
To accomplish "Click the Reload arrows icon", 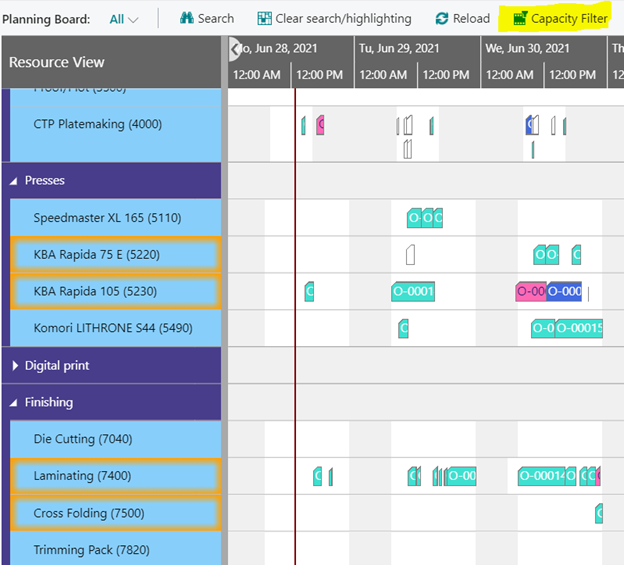I will coord(442,19).
